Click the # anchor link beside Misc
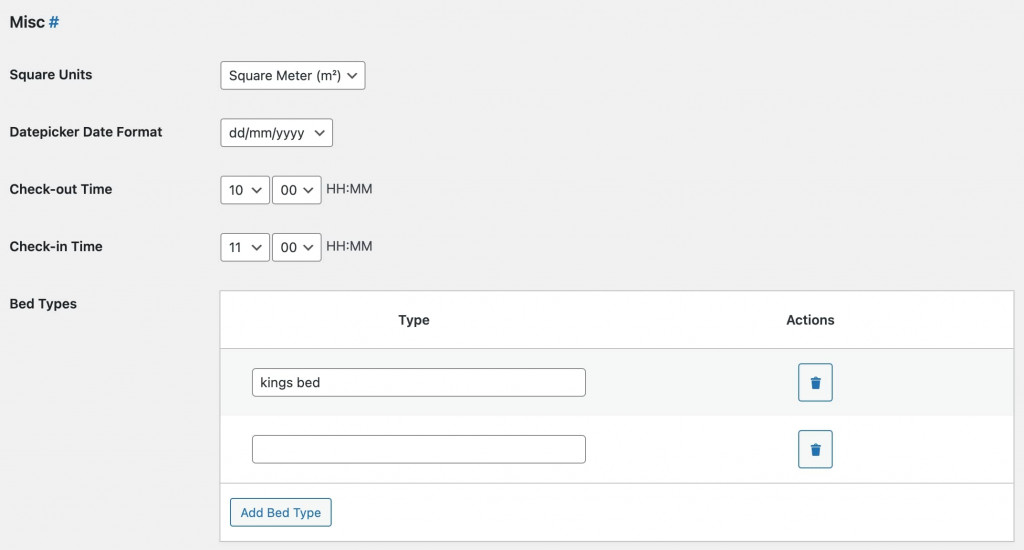This screenshot has width=1024, height=550. pyautogui.click(x=54, y=22)
